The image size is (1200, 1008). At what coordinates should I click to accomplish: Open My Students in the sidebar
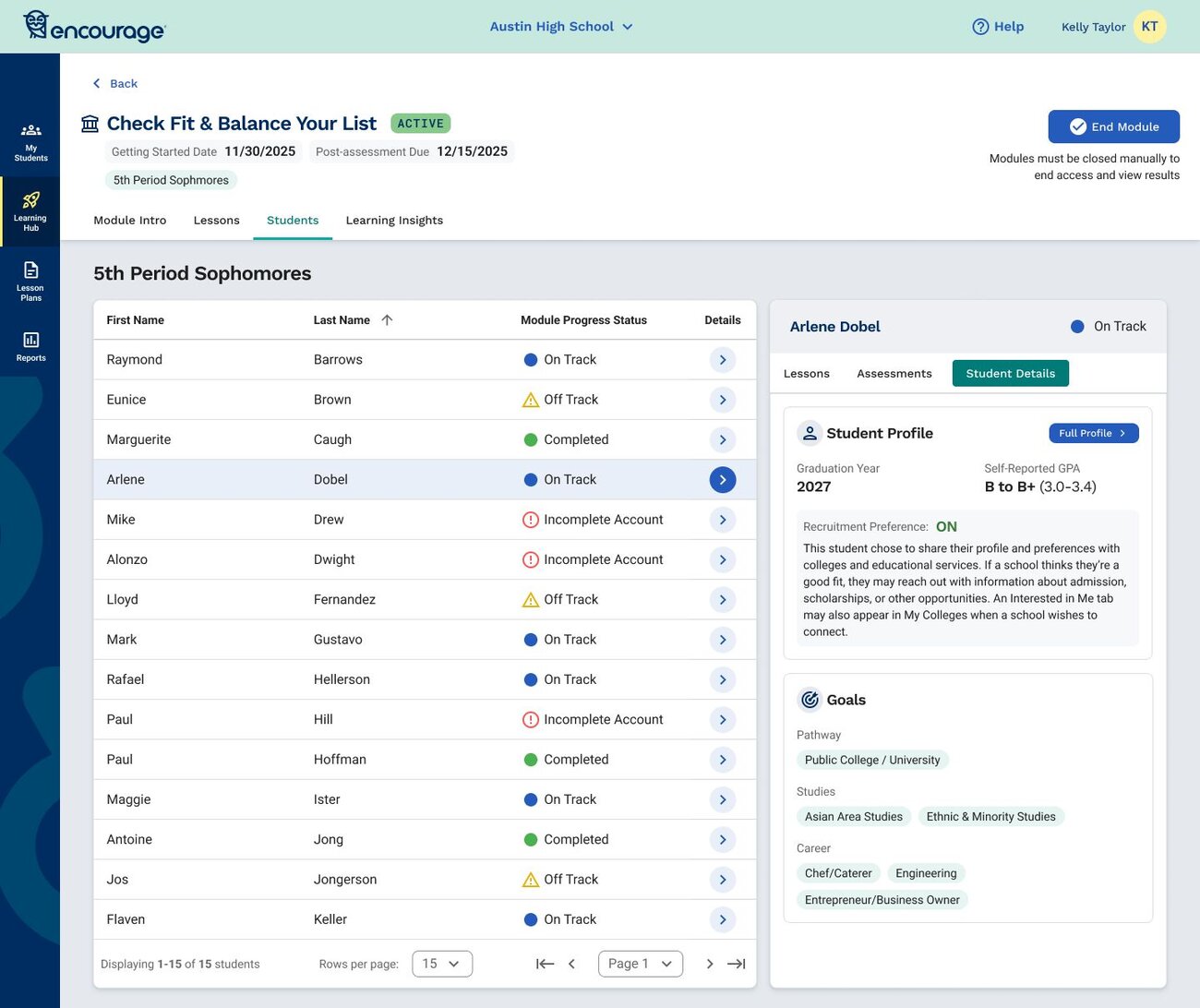click(30, 141)
